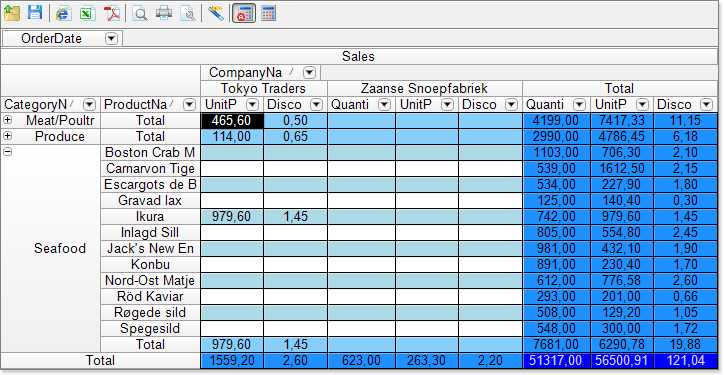This screenshot has width=724, height=375.
Task: Open the ProductNa field dropdown
Action: 189,105
